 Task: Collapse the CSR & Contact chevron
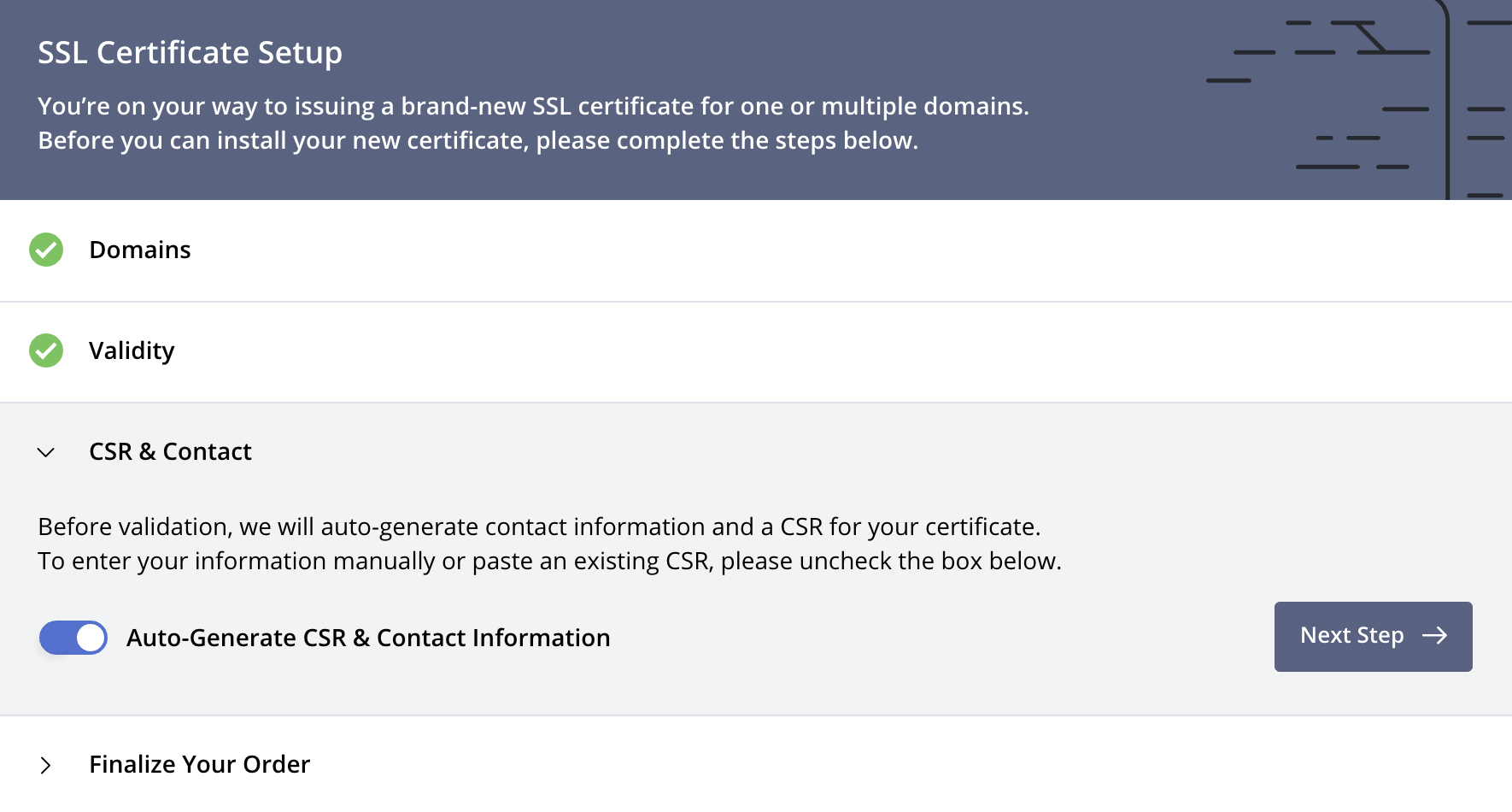click(x=46, y=452)
